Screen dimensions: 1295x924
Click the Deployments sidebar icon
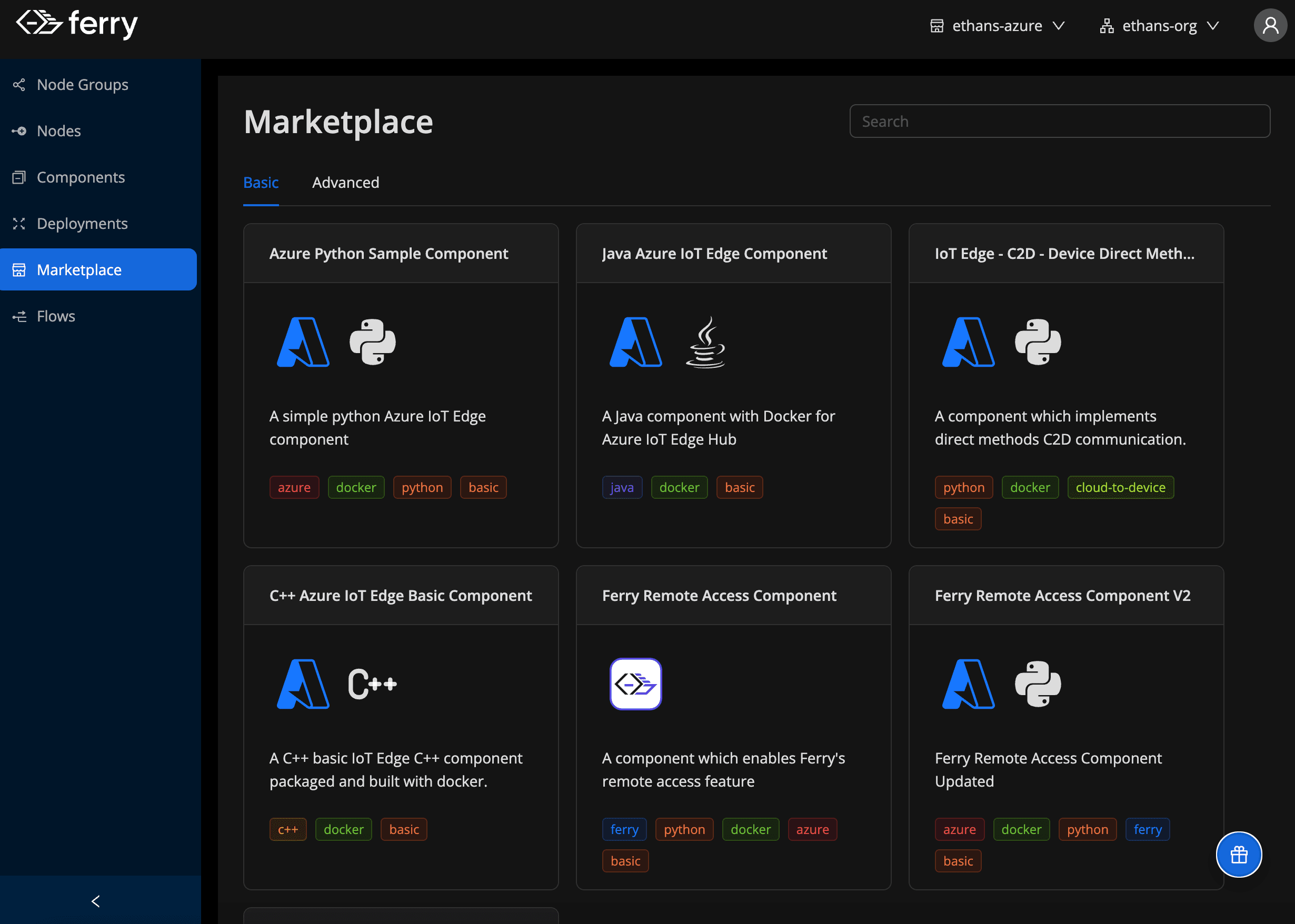click(19, 224)
